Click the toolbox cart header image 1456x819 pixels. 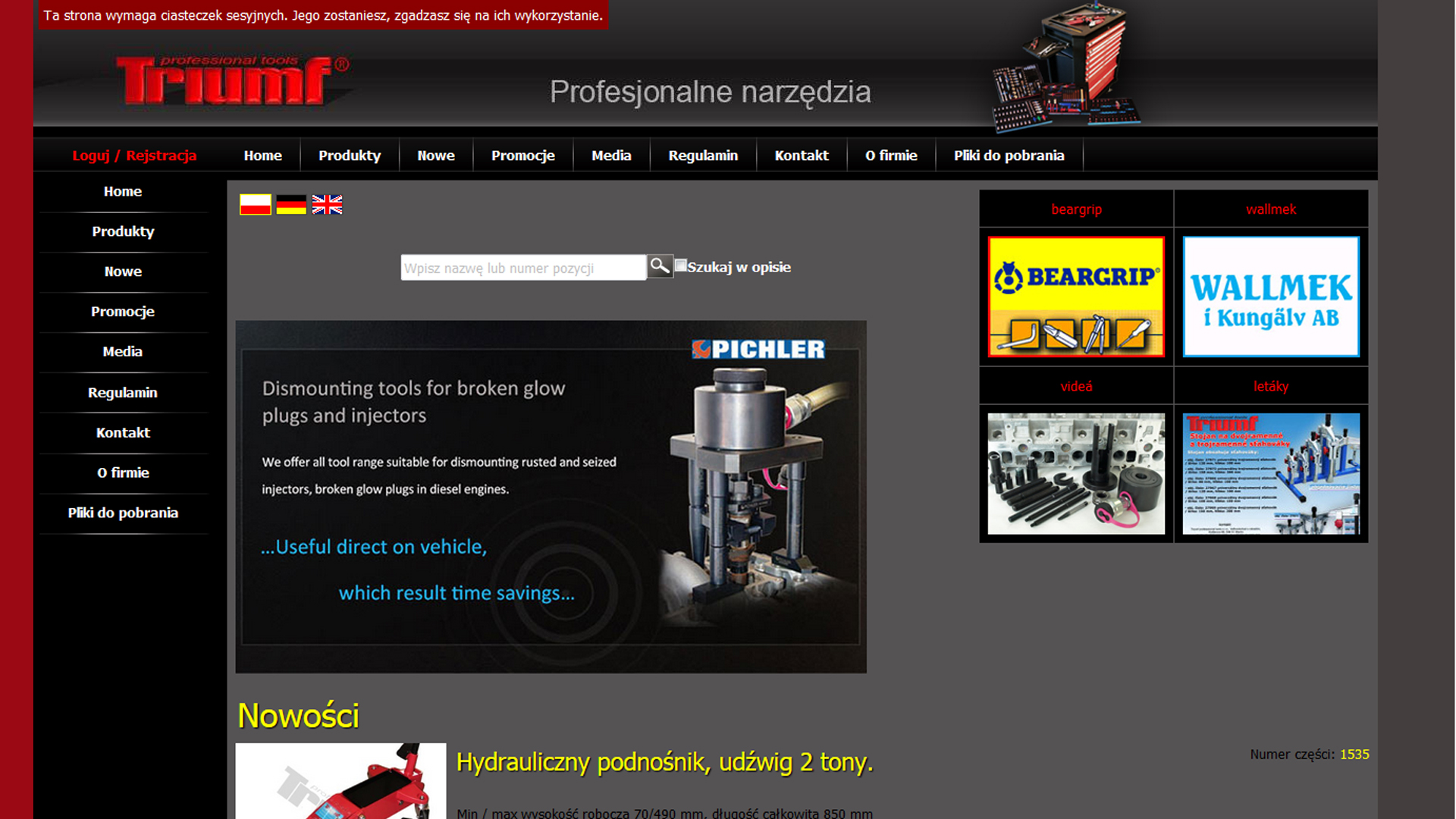(x=1067, y=68)
